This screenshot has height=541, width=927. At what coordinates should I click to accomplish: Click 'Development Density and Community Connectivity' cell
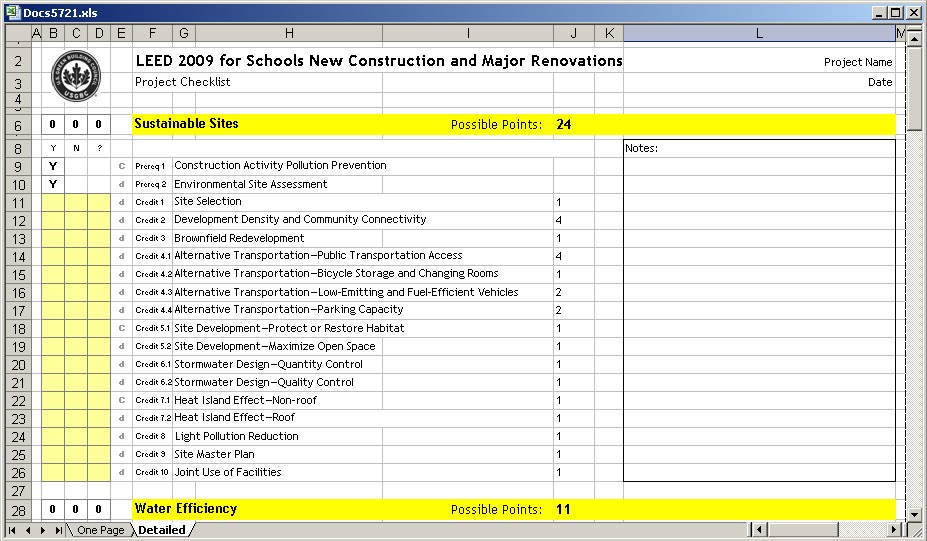point(300,219)
